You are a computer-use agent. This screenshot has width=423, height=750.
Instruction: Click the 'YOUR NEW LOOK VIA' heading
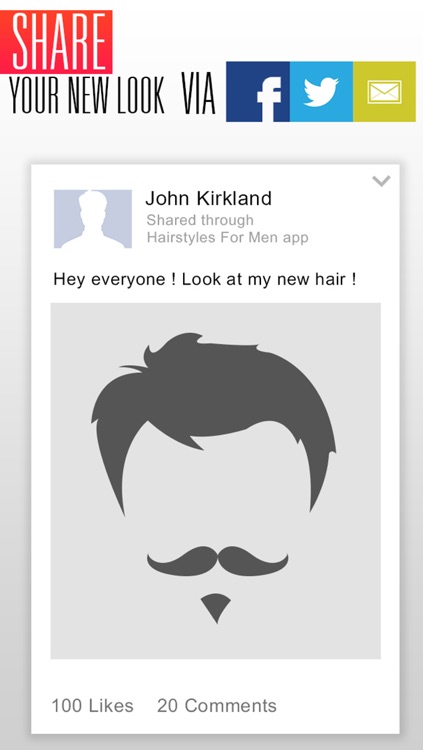point(112,94)
